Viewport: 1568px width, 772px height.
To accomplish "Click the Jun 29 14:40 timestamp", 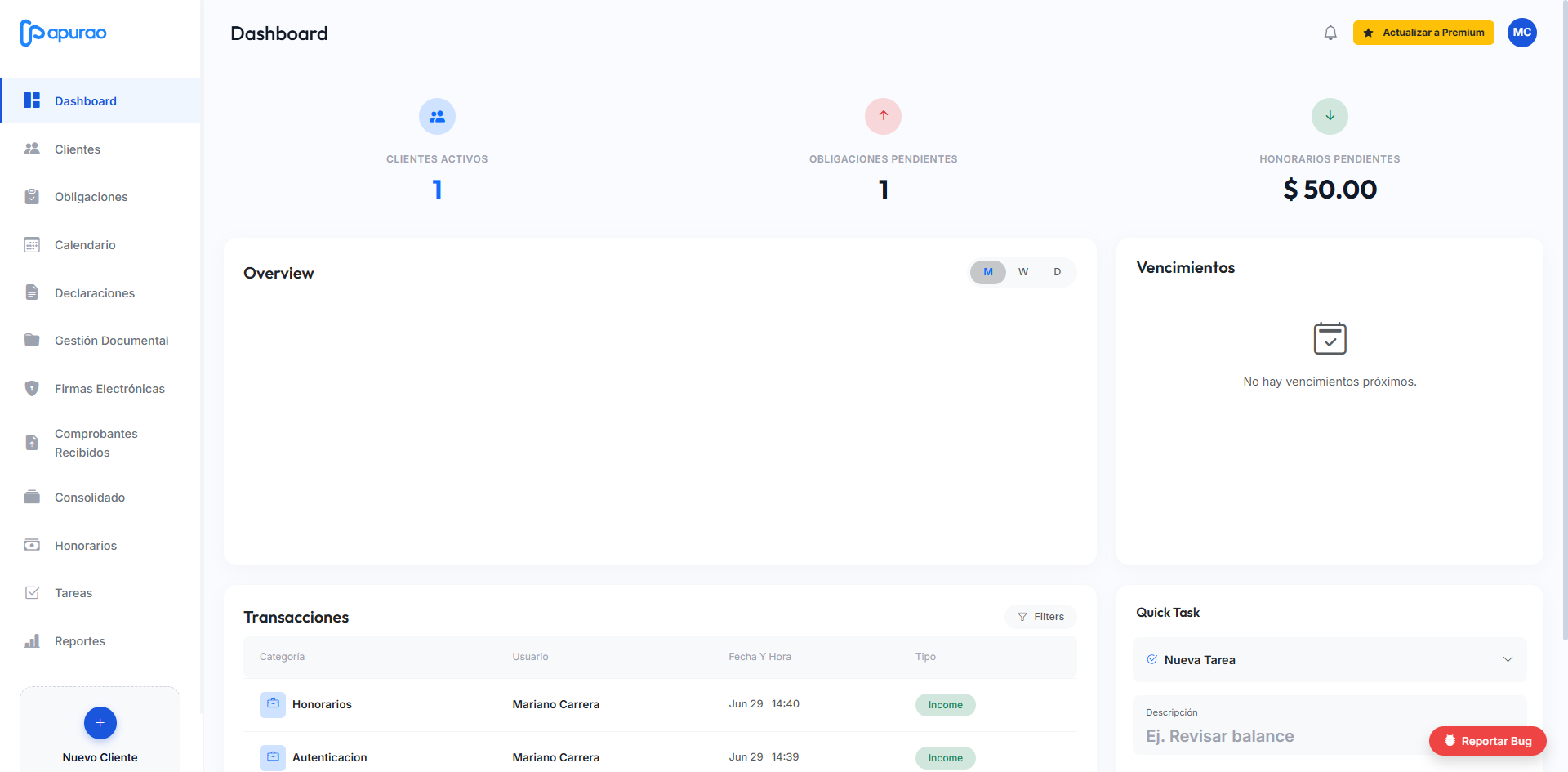I will point(764,703).
